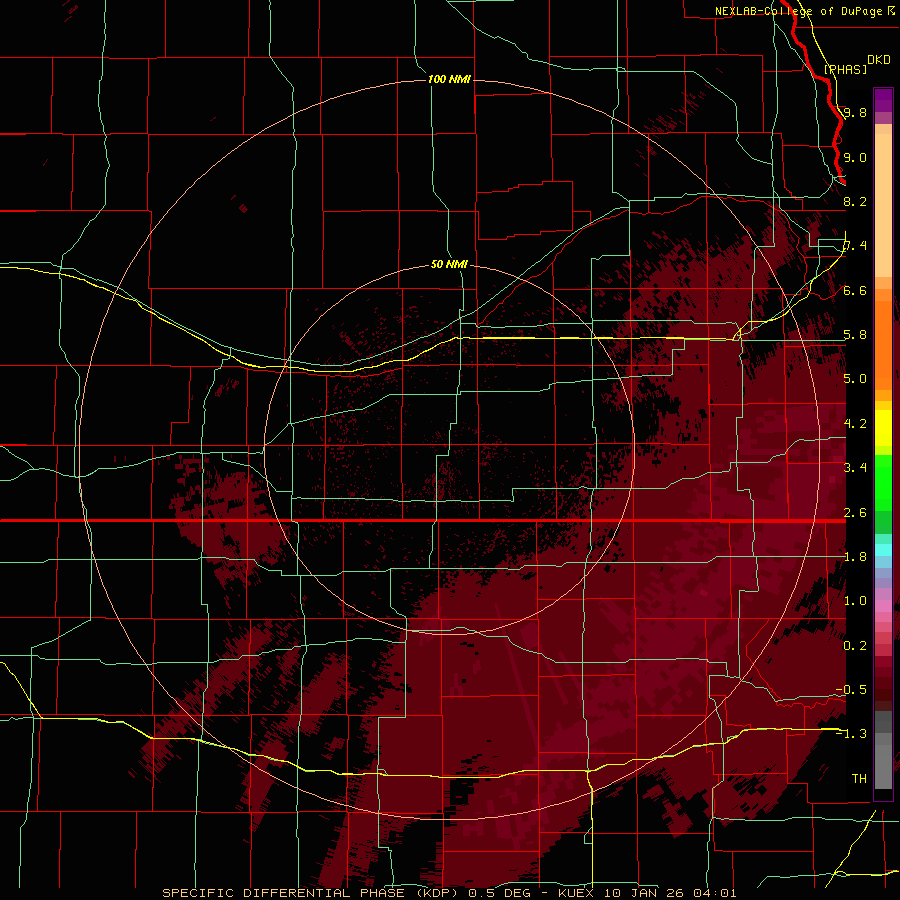Click the -1.3 scale value

(x=851, y=734)
